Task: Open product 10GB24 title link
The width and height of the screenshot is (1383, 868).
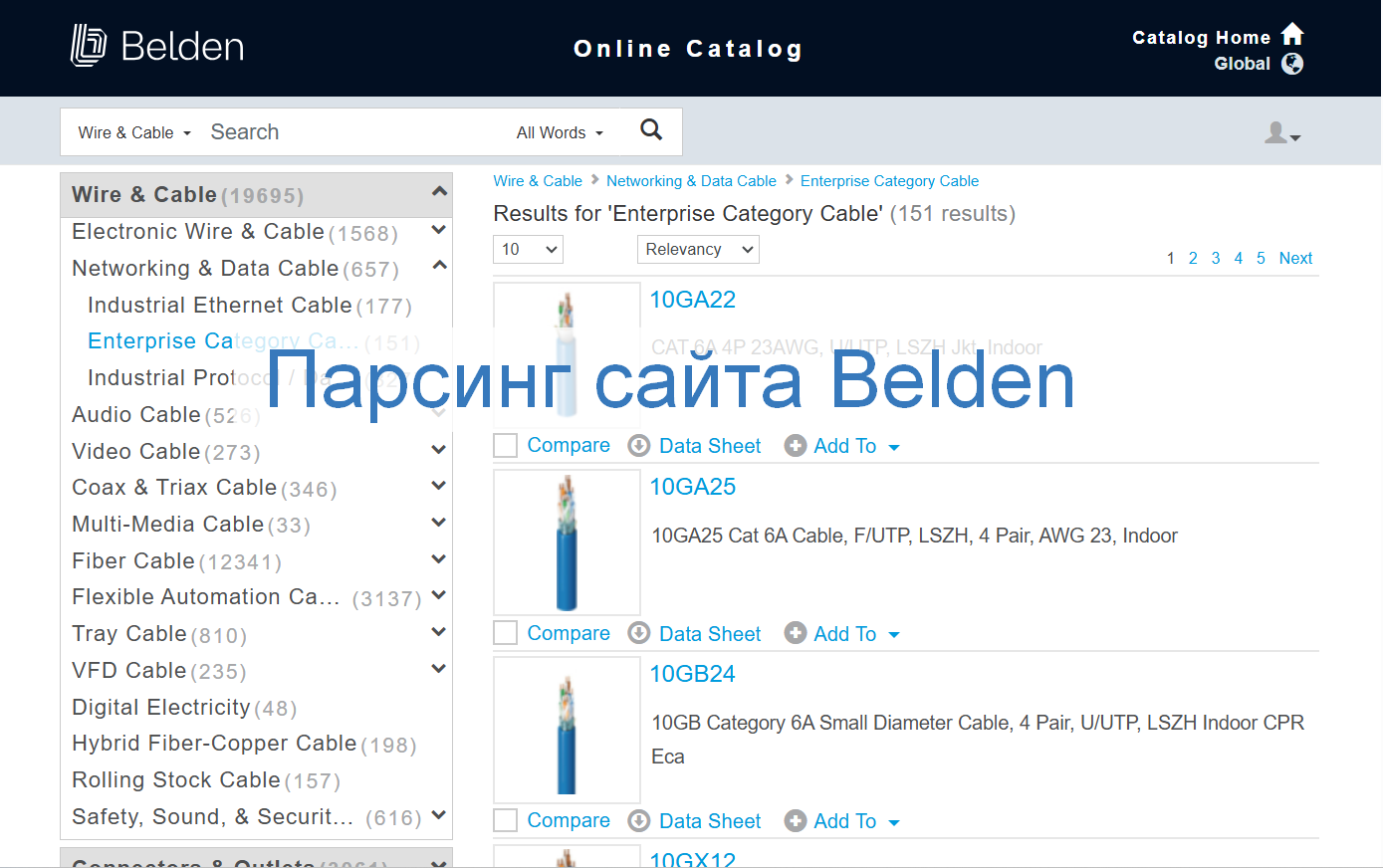Action: click(x=692, y=674)
